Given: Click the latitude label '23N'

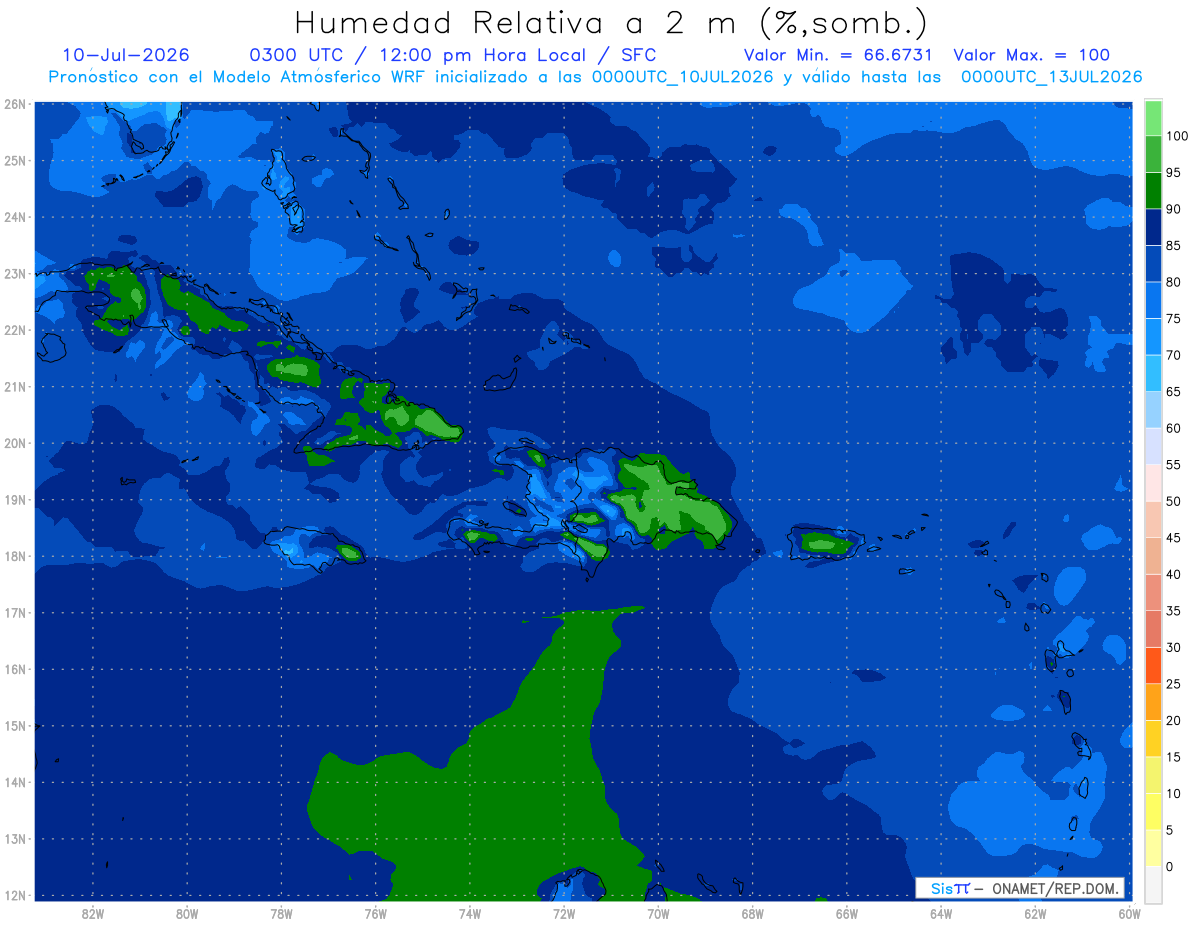Looking at the screenshot, I should click(x=15, y=274).
